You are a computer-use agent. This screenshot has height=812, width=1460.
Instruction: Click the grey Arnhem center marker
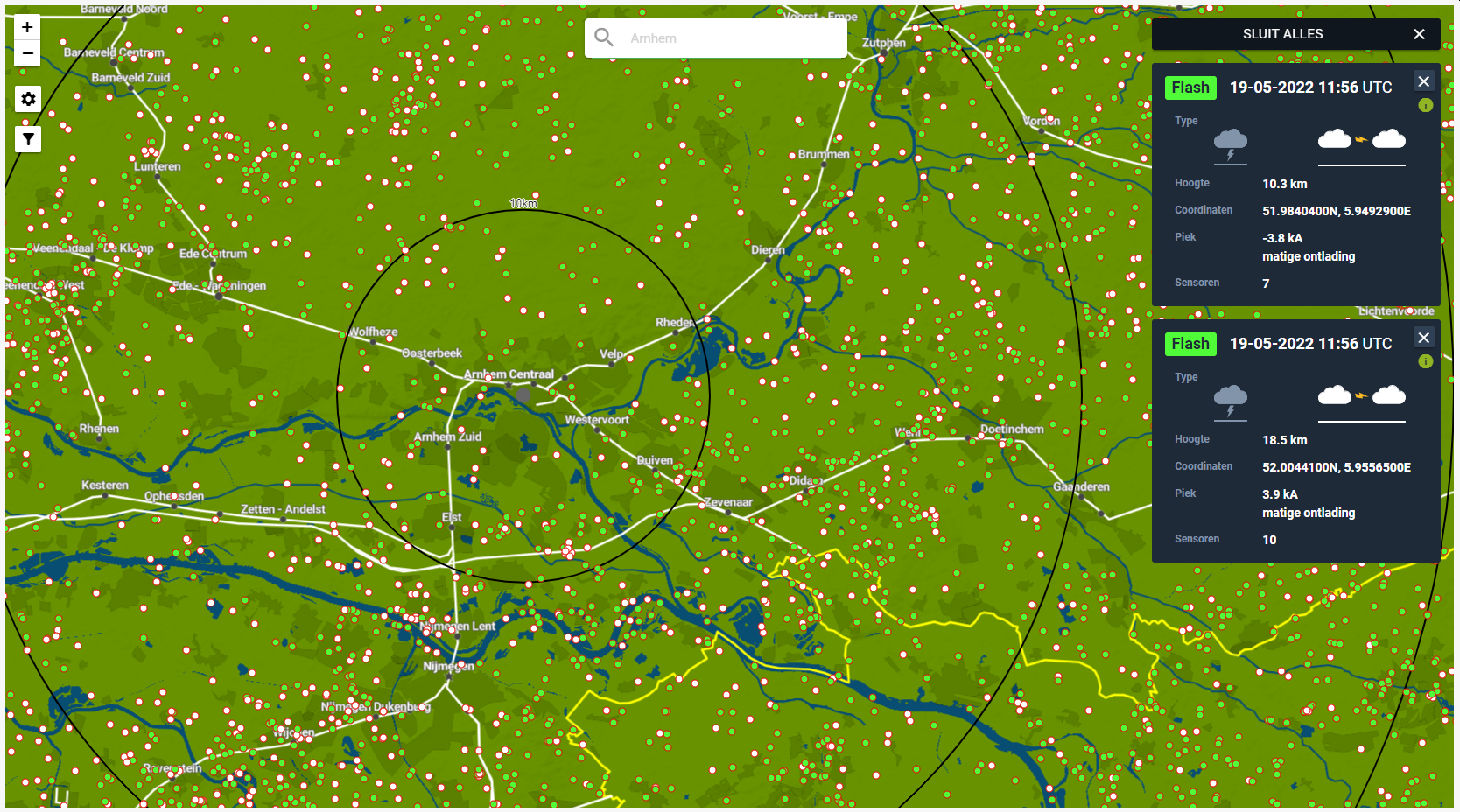(x=523, y=396)
